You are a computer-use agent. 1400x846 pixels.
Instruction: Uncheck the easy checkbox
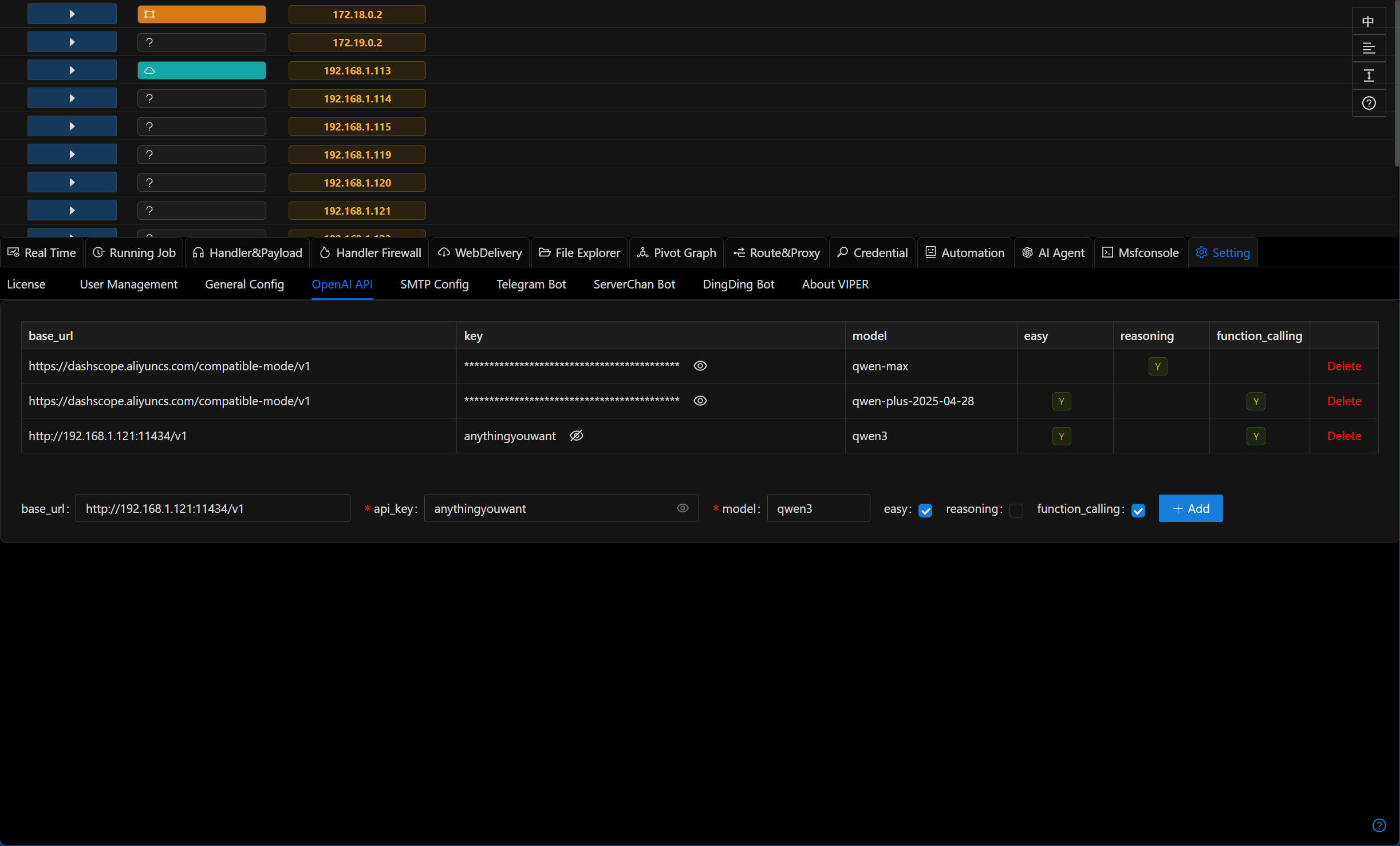[925, 510]
